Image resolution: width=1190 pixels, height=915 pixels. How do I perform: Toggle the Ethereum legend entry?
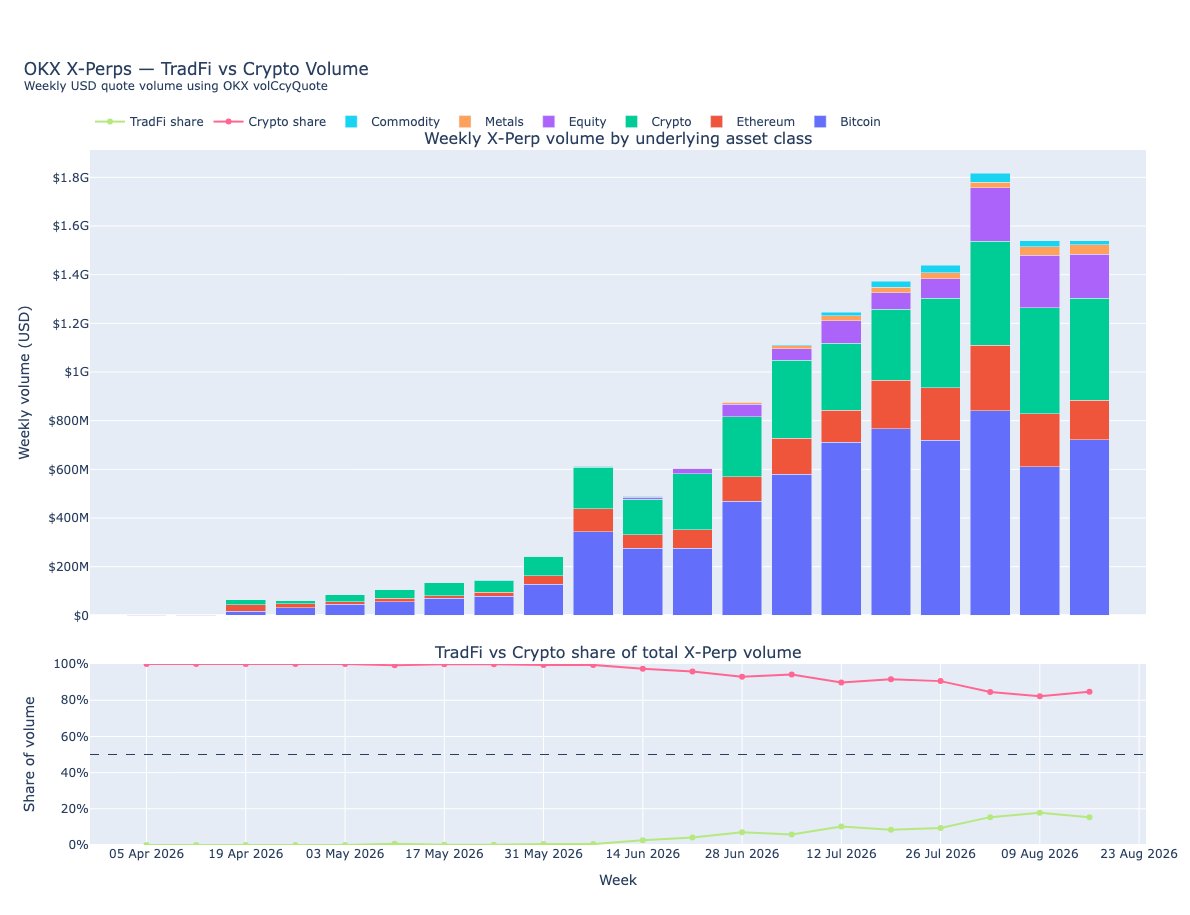point(752,121)
